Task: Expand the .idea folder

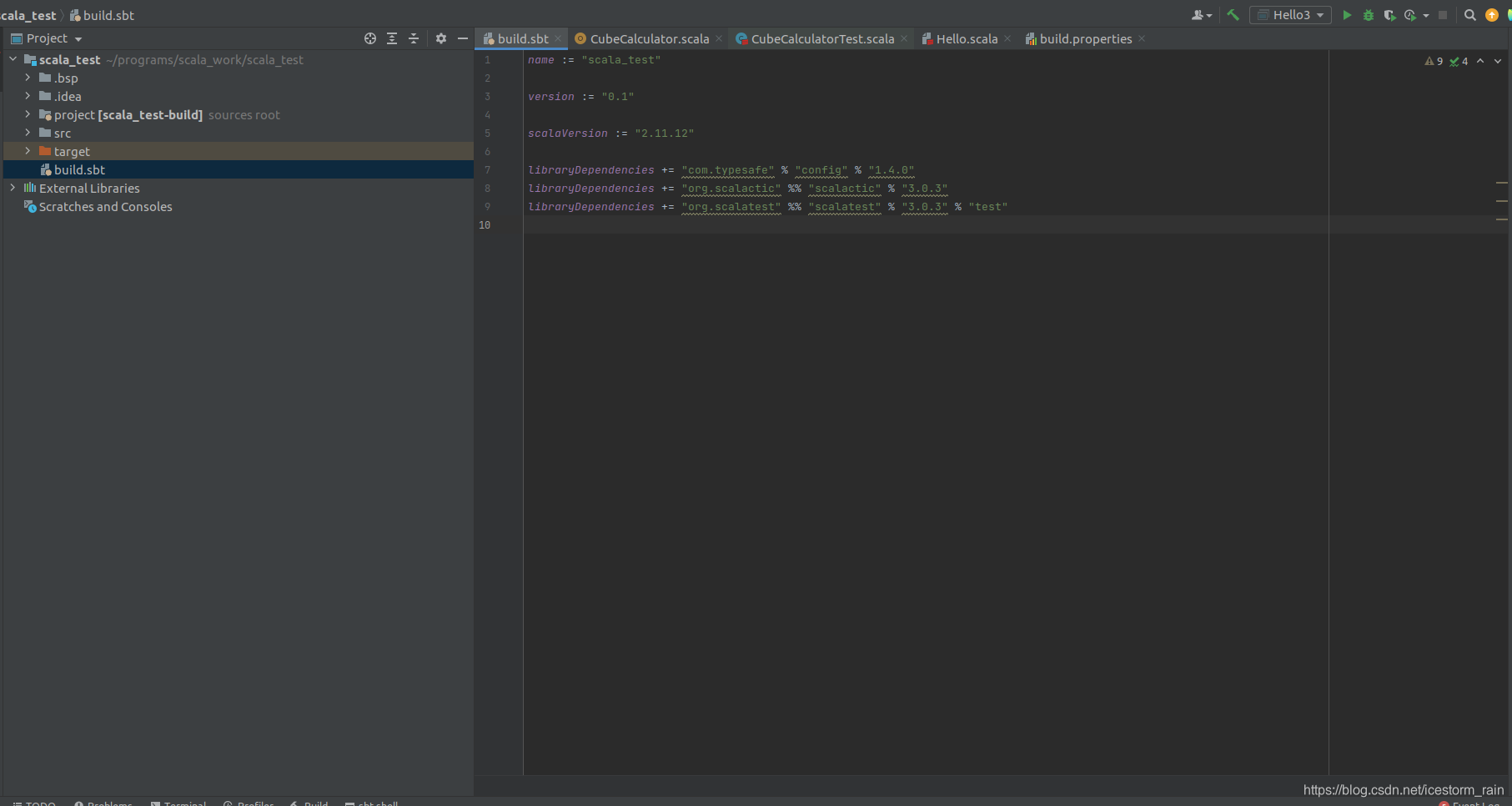Action: click(x=28, y=96)
